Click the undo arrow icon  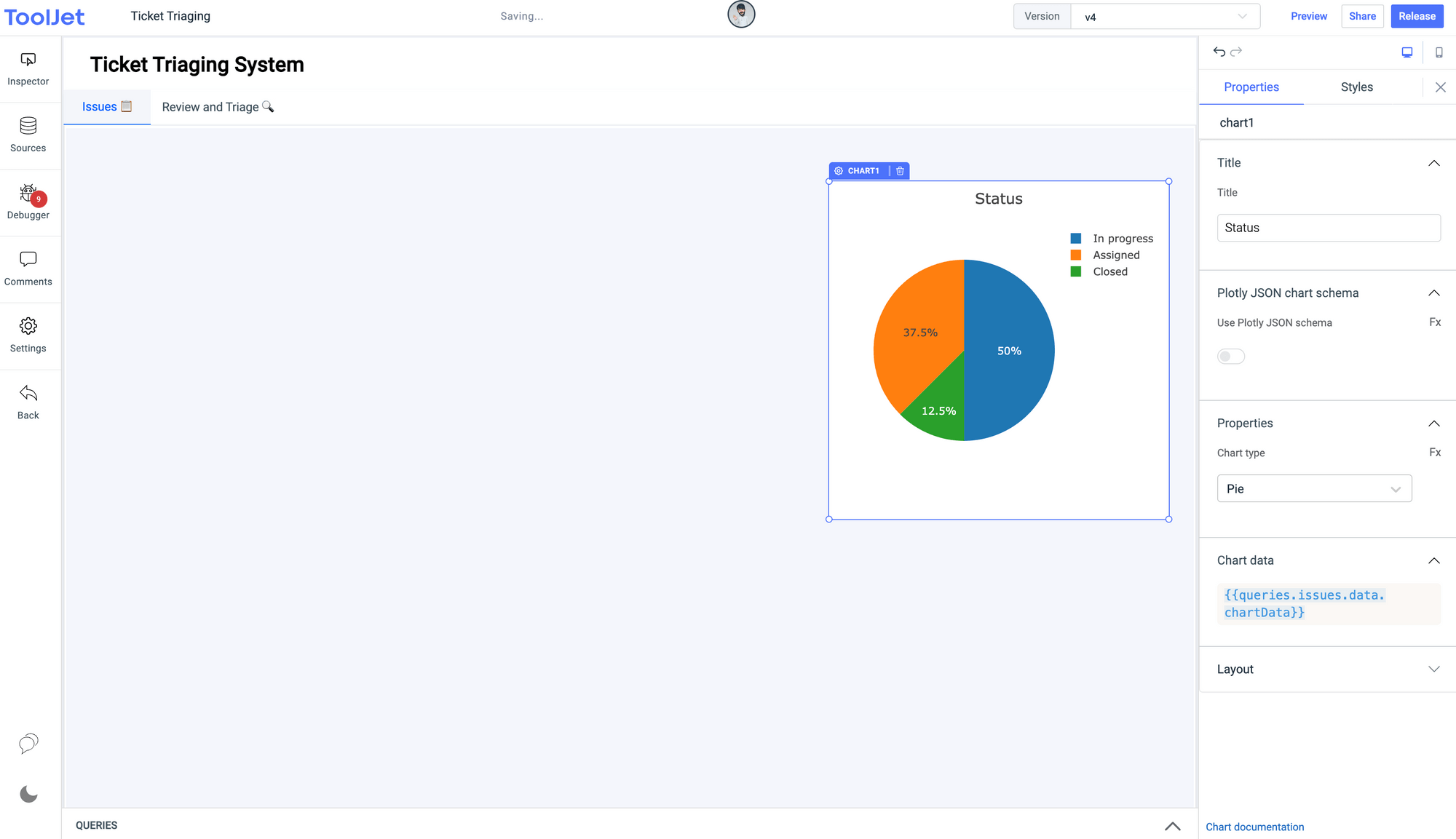(x=1219, y=52)
